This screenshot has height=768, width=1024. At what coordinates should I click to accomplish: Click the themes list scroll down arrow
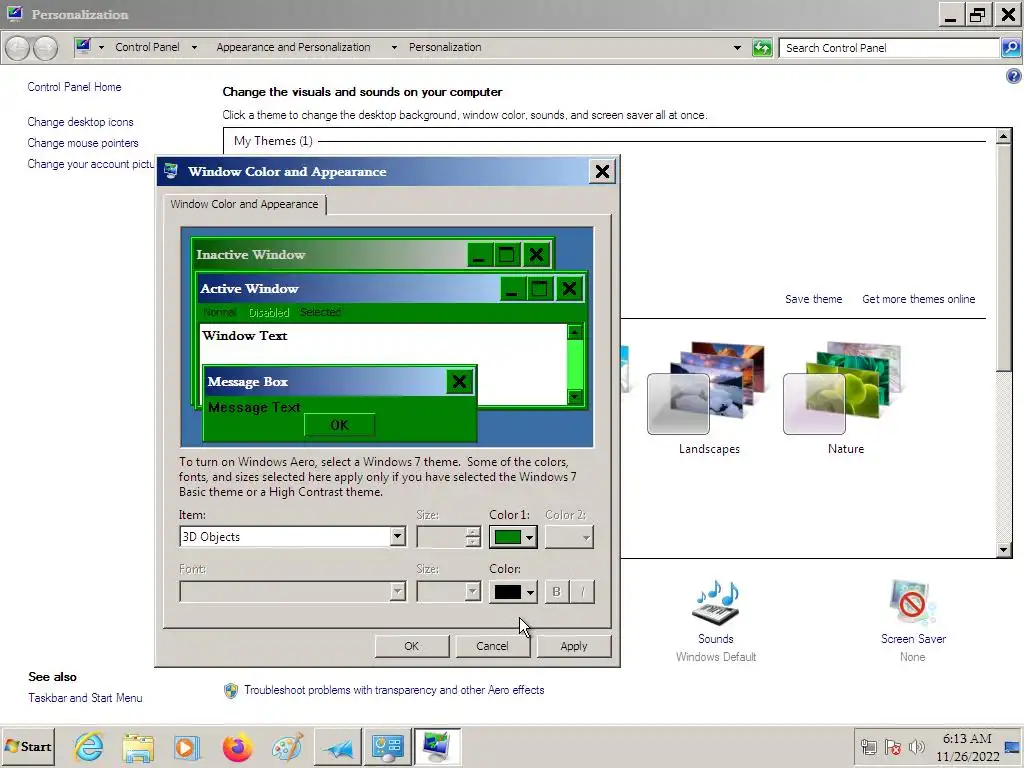click(1004, 550)
